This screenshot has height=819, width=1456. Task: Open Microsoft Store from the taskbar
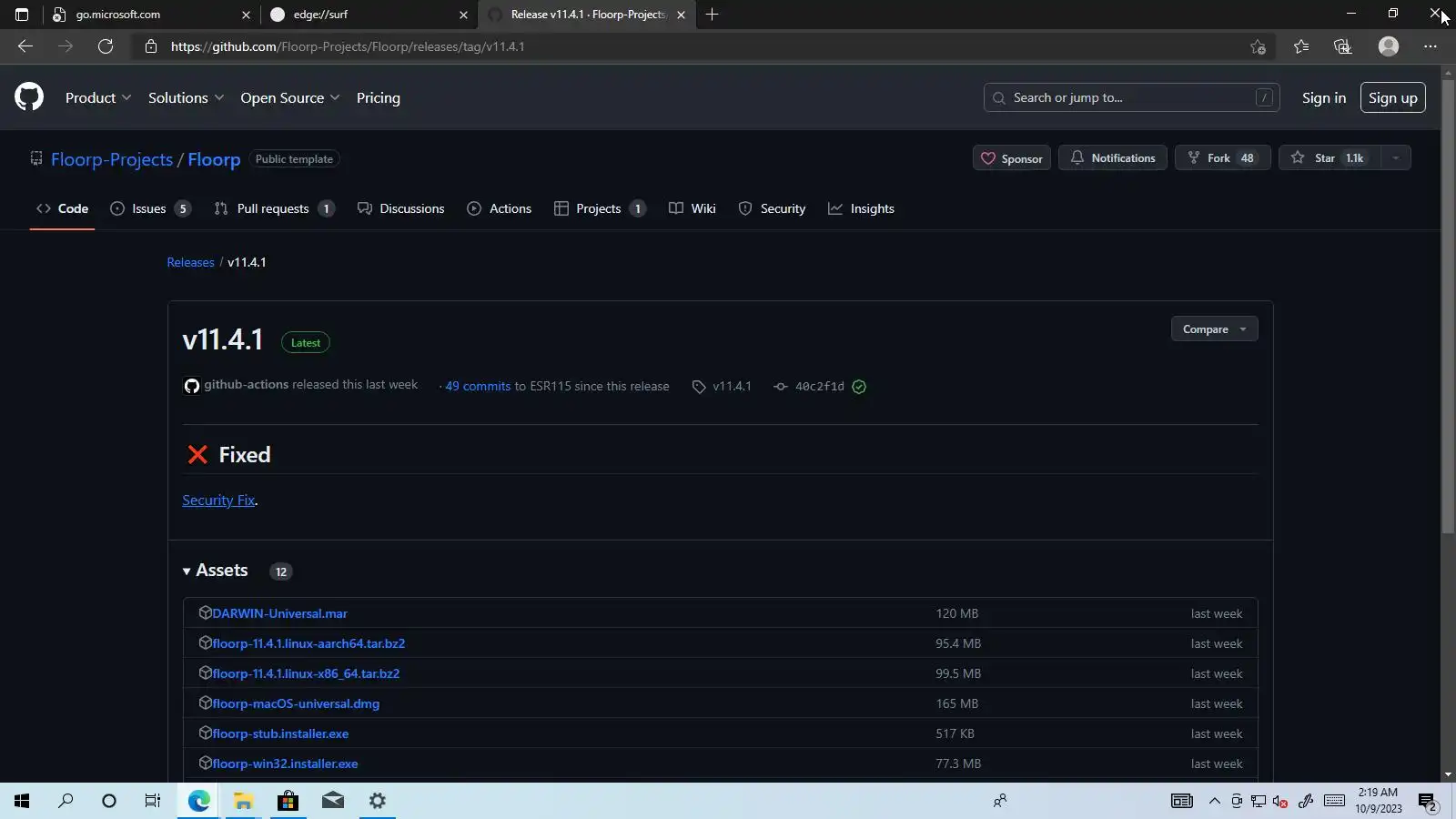pos(288,801)
